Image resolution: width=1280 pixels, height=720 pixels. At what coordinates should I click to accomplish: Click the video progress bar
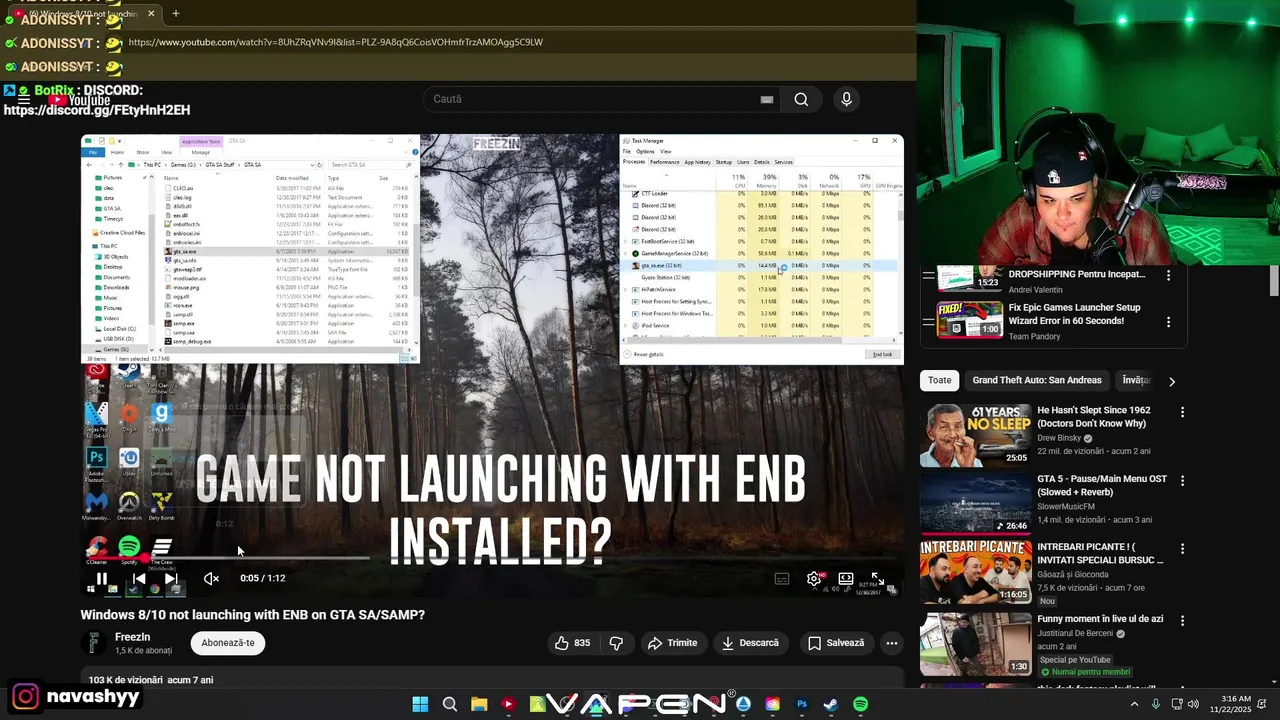coord(492,558)
